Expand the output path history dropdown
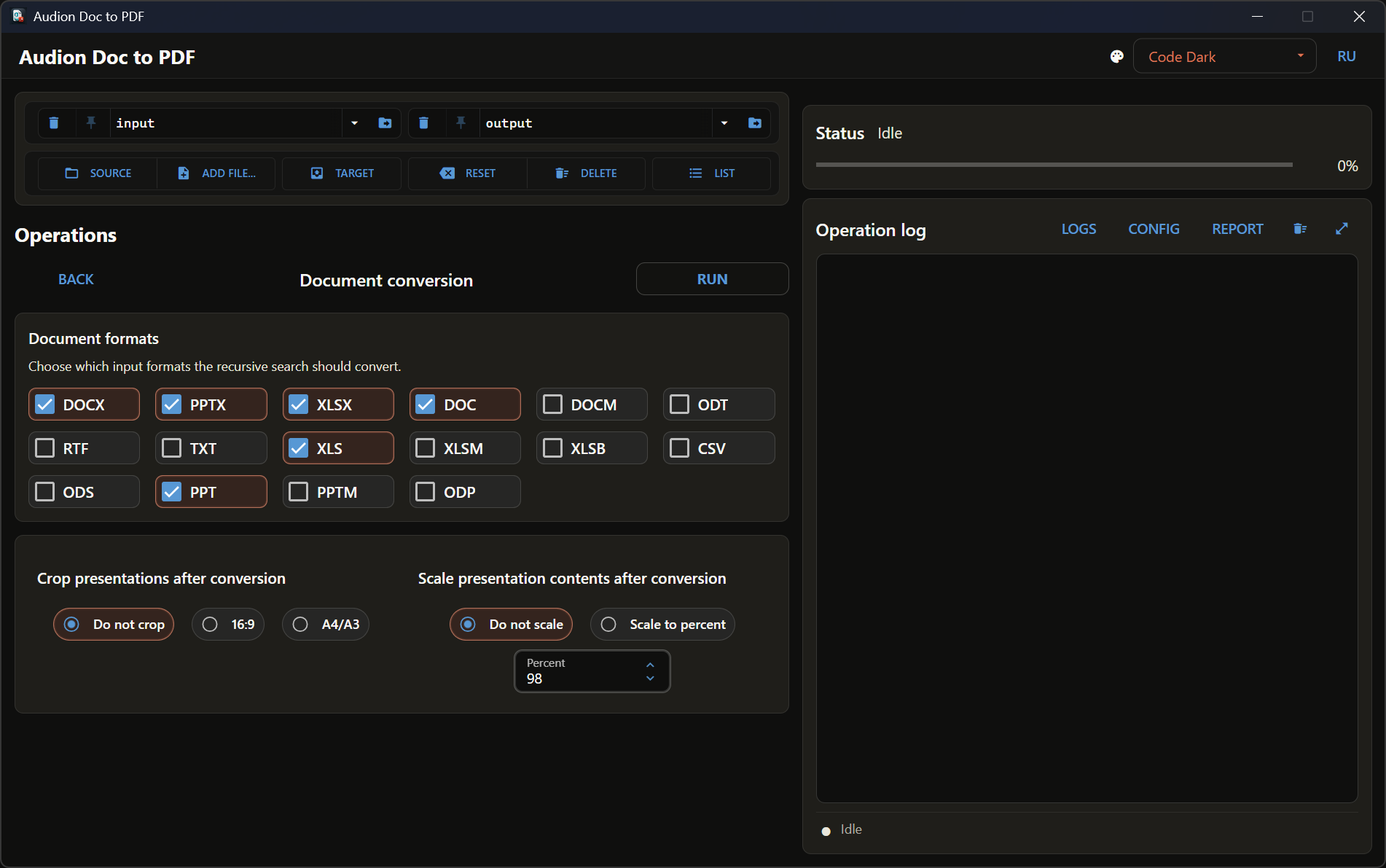The height and width of the screenshot is (868, 1386). click(724, 123)
